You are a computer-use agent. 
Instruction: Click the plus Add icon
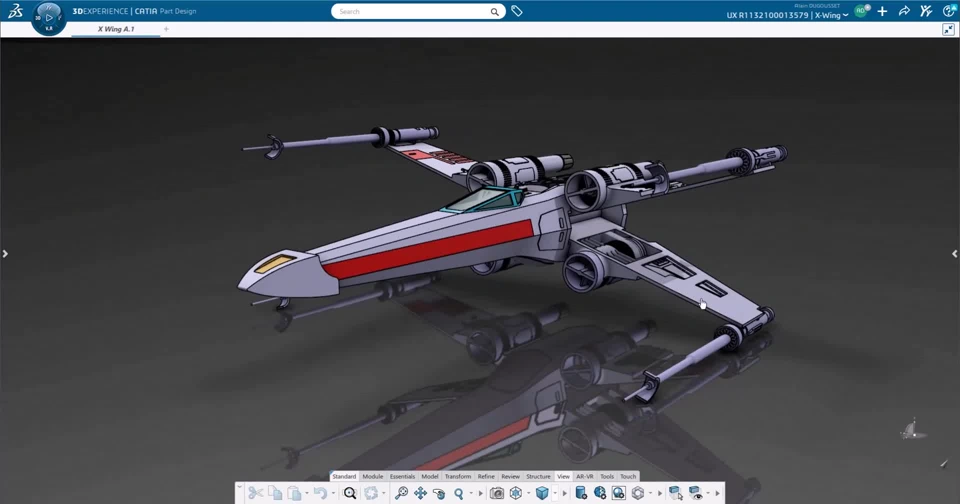click(x=882, y=11)
